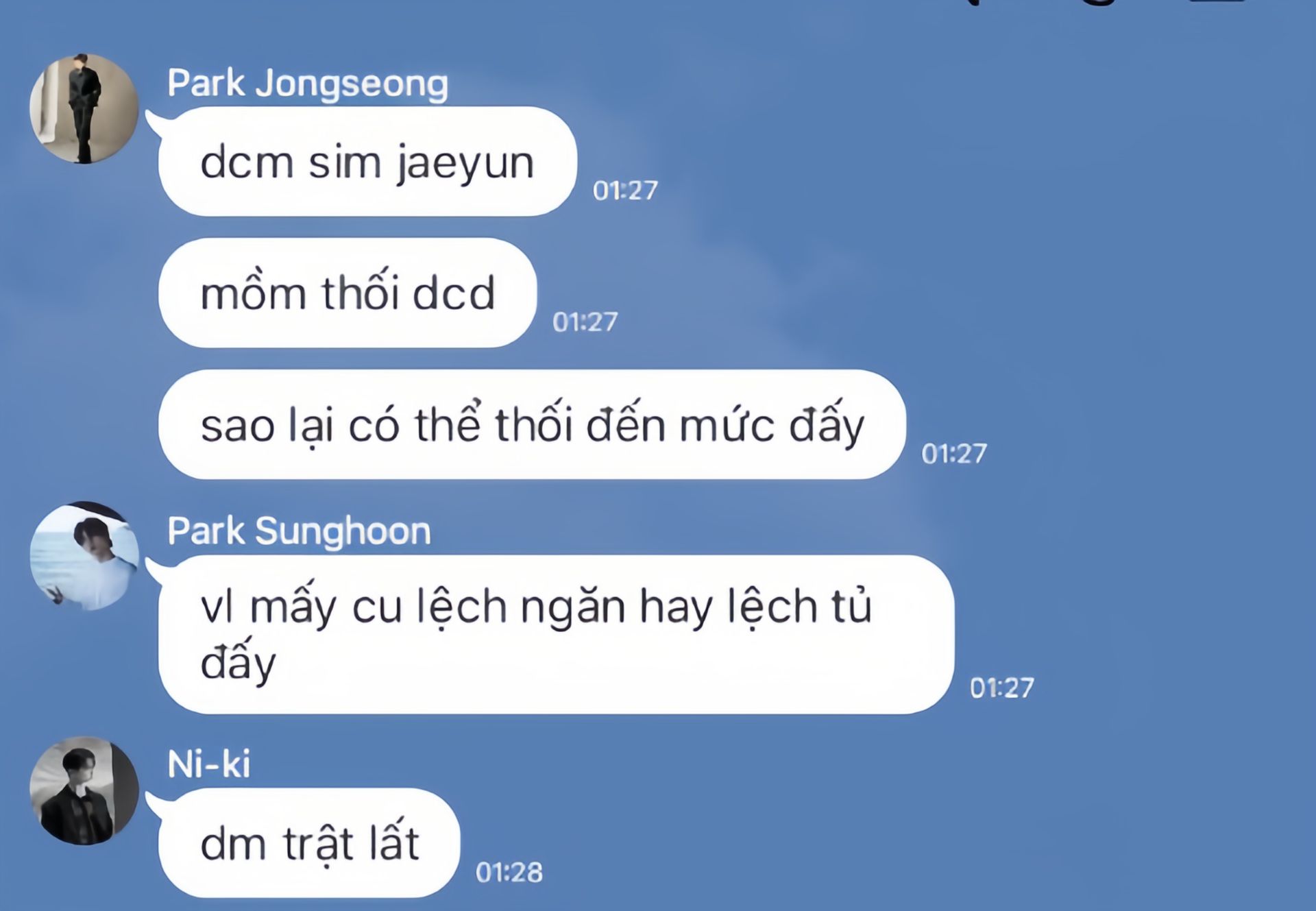Select the 'mồm thối dcd' message bubble

pyautogui.click(x=348, y=293)
